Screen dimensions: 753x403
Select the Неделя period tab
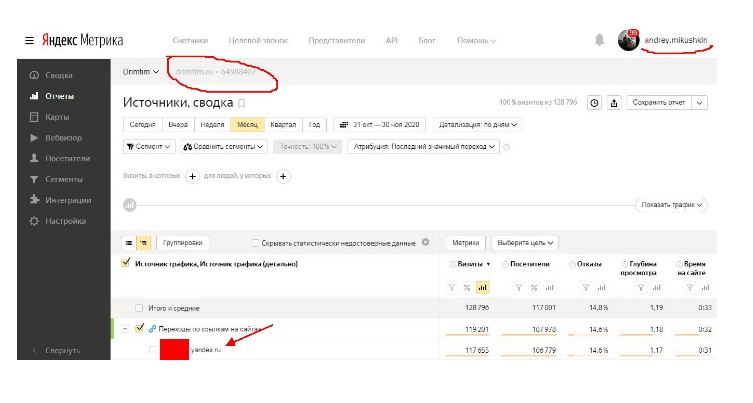point(212,124)
